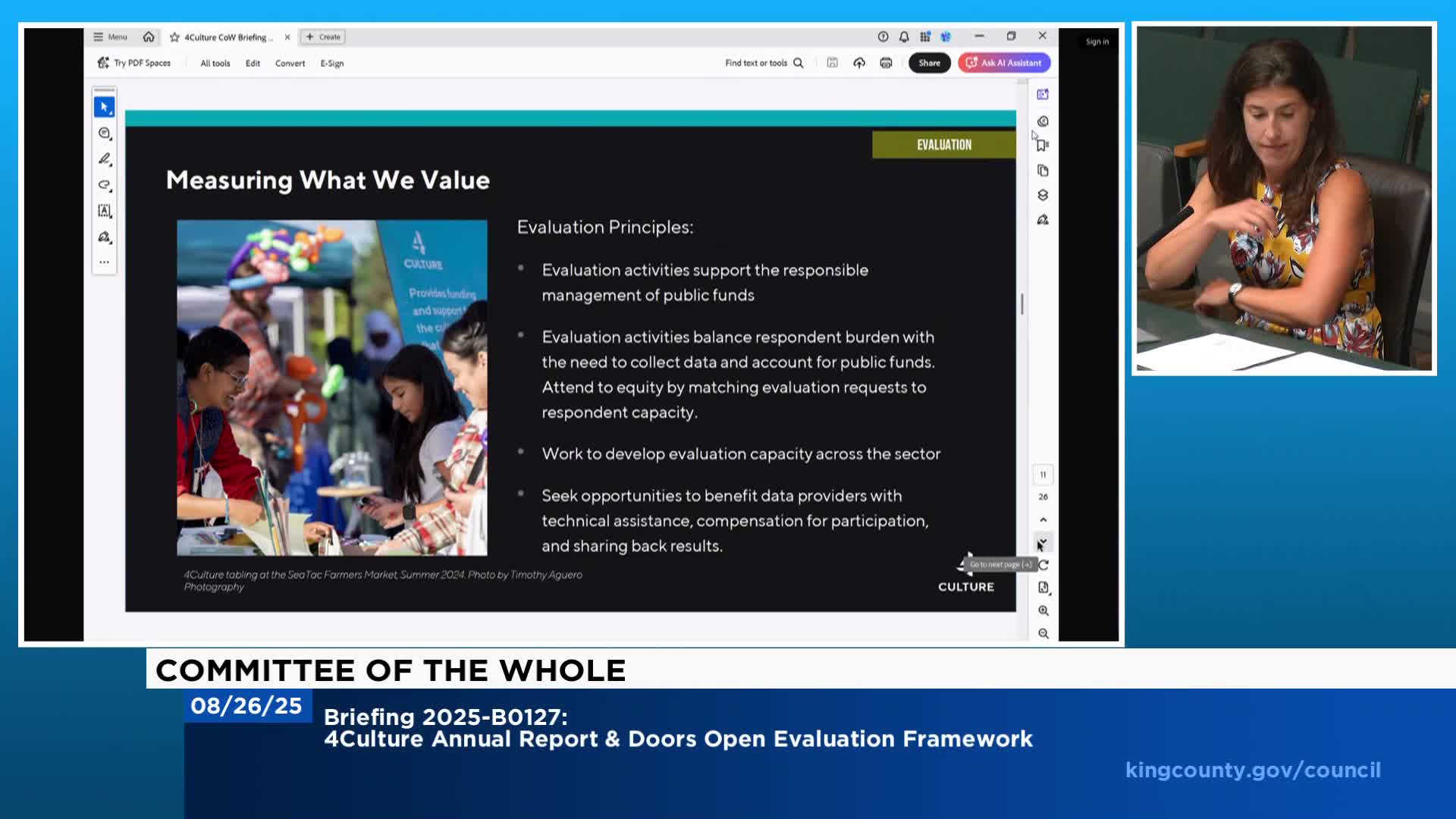Open the Edit tools
Viewport: 1456px width, 819px height.
[253, 64]
